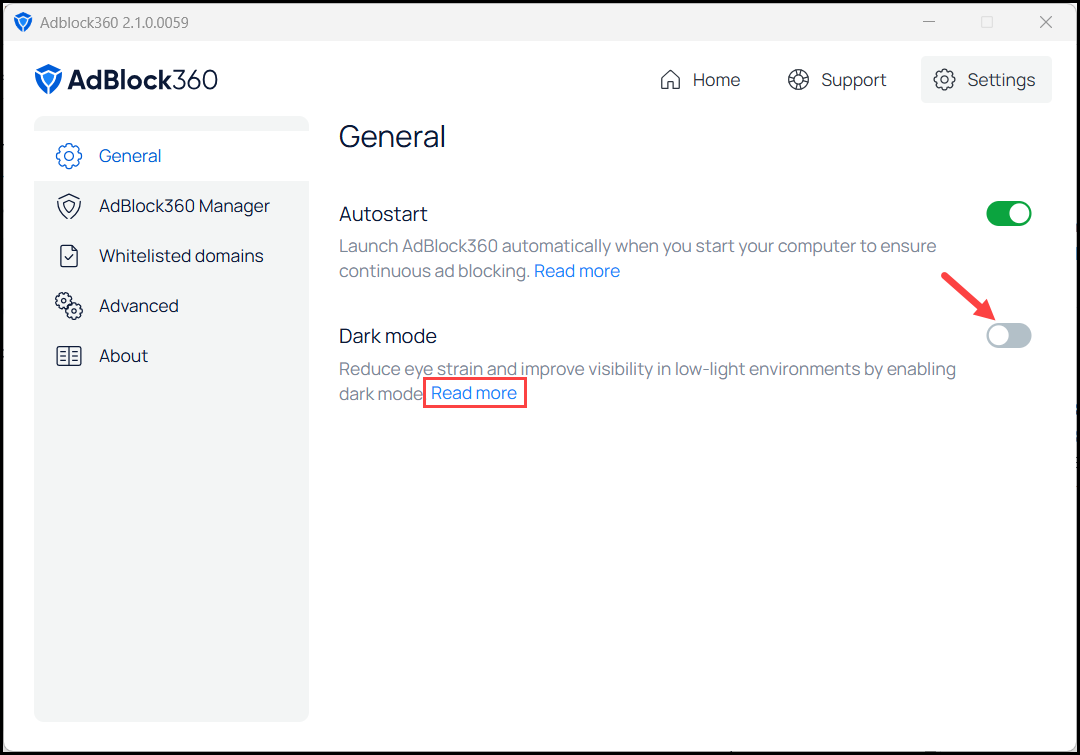Open Read more link under Dark mode
Screen dimensions: 1080x755
474,393
